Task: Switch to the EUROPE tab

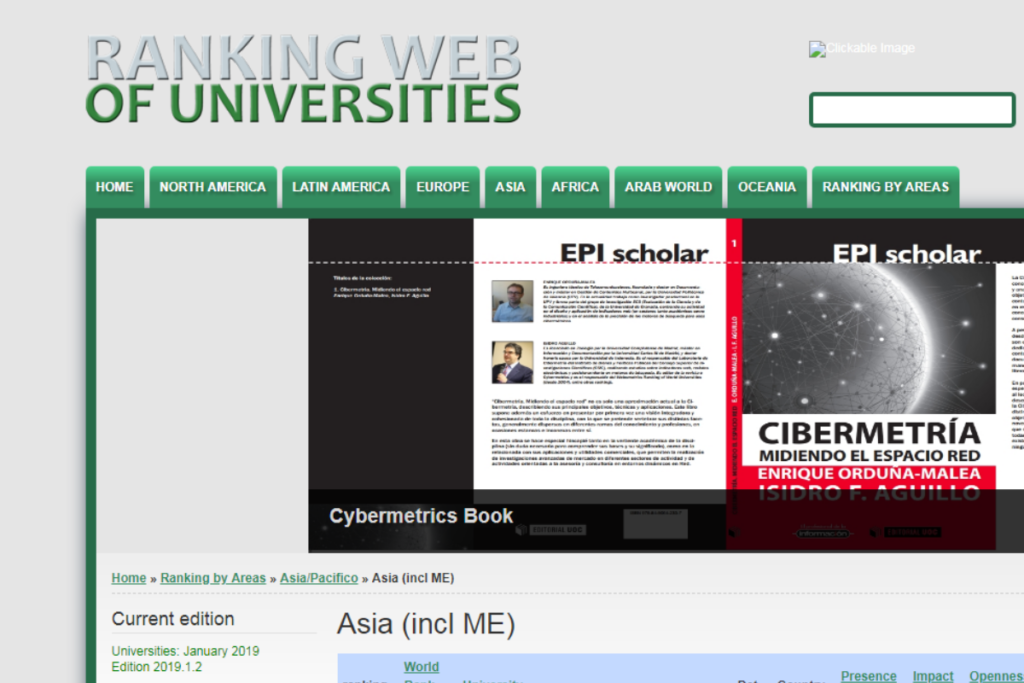Action: (442, 187)
